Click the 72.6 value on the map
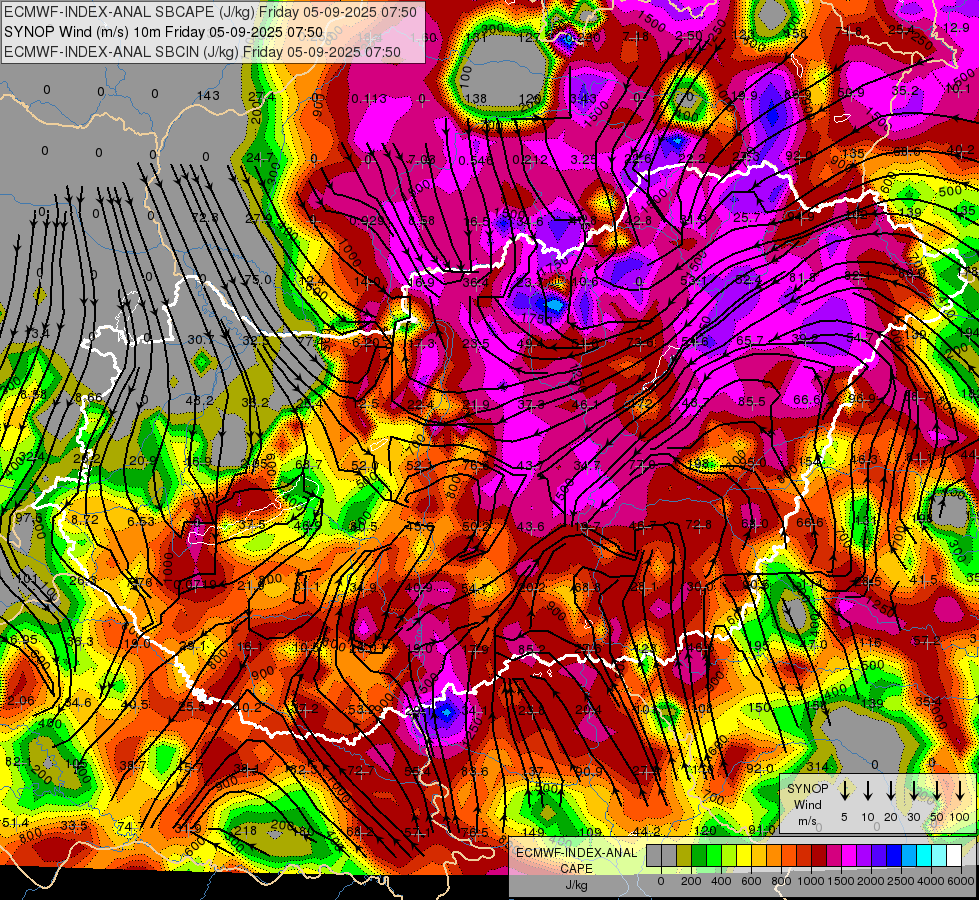The width and height of the screenshot is (979, 900). point(205,217)
